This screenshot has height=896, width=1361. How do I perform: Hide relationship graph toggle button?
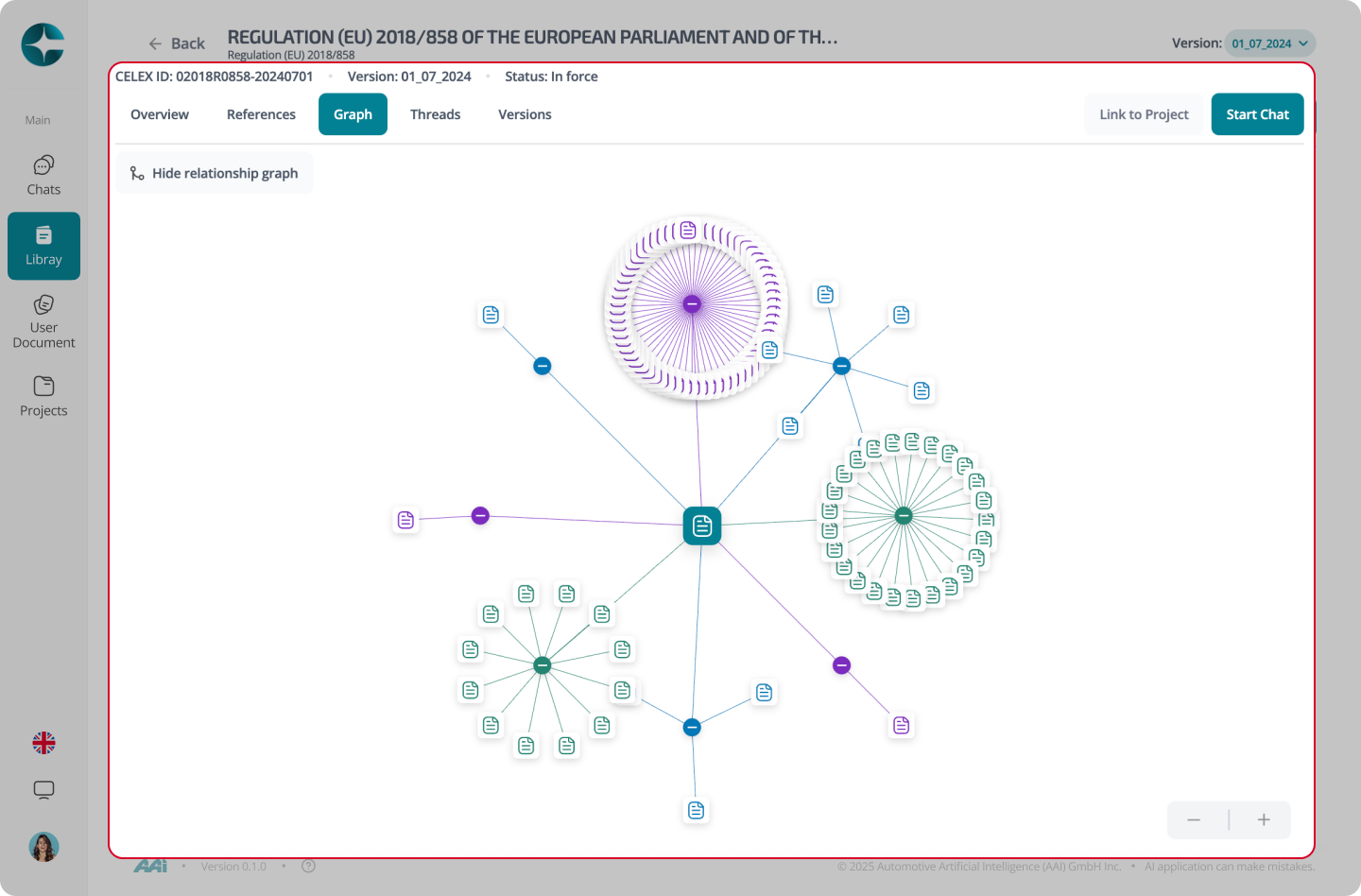[x=215, y=173]
